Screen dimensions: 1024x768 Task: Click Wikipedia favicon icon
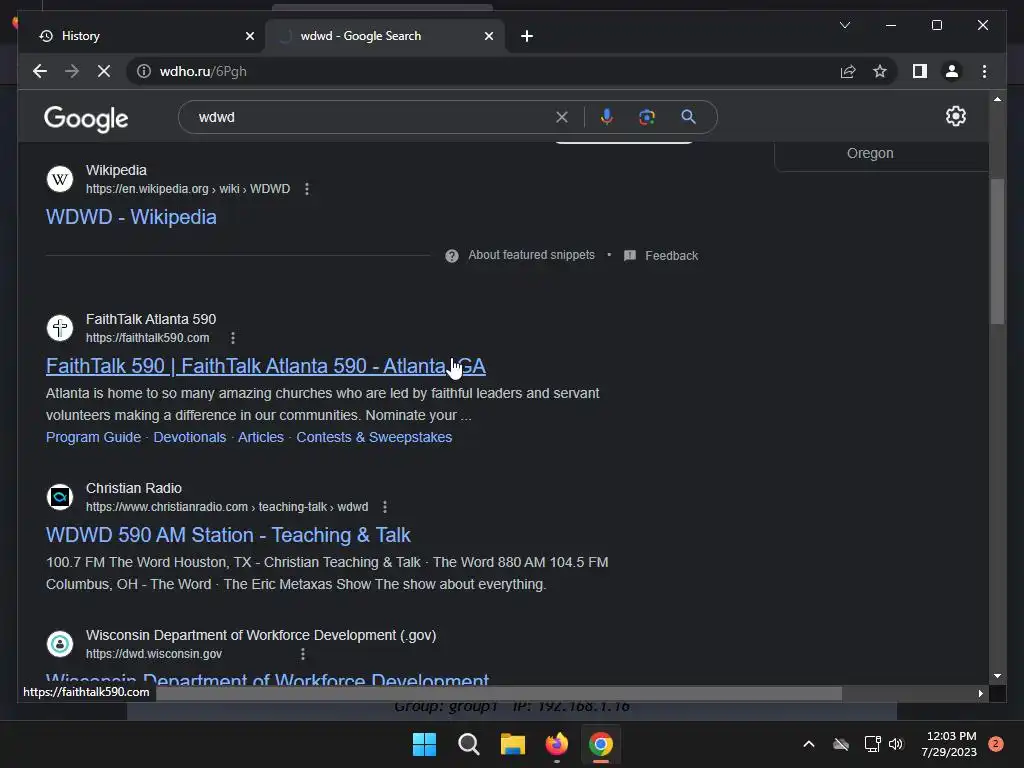[x=59, y=179]
